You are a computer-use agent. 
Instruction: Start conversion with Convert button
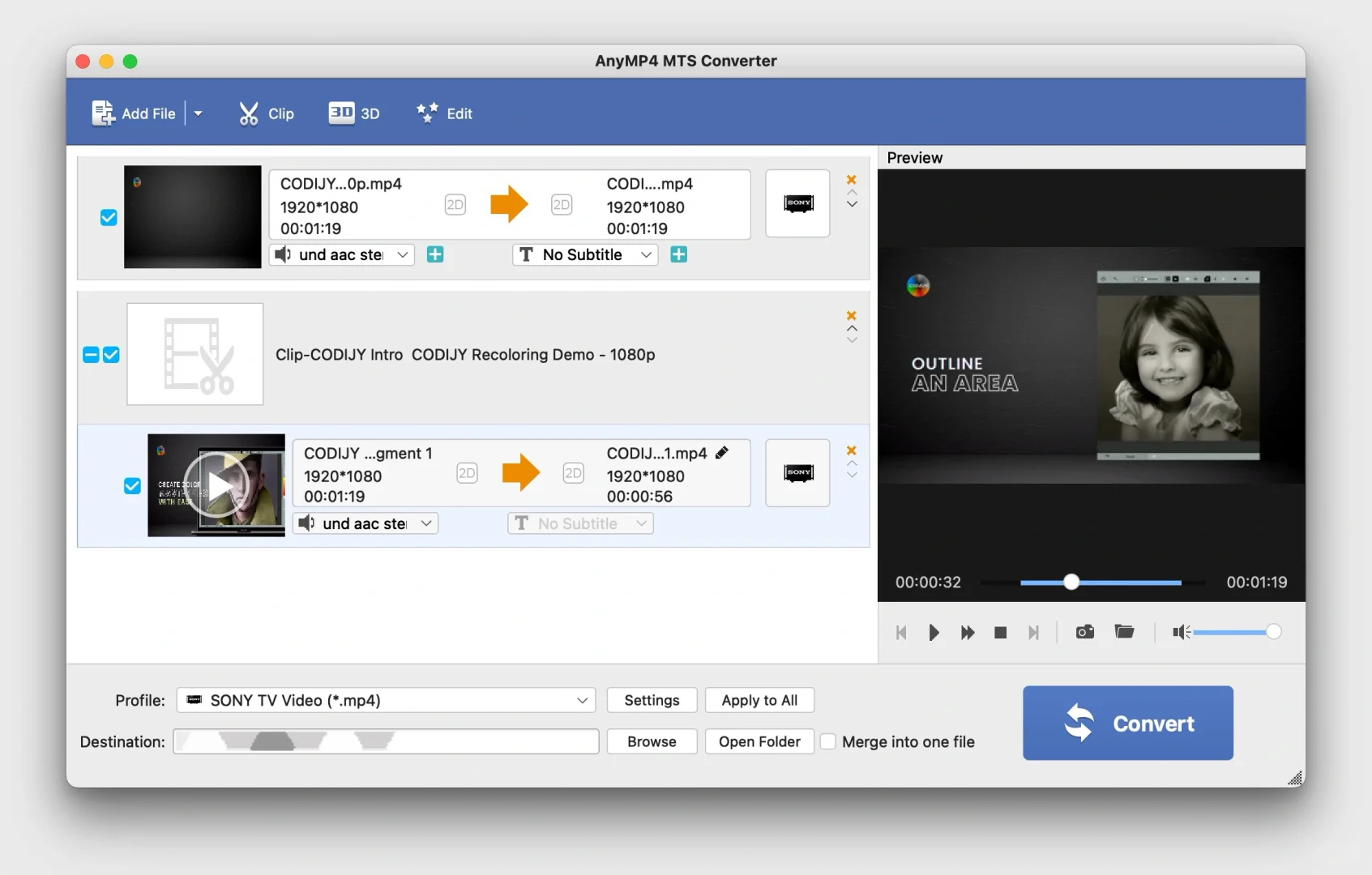(x=1128, y=723)
